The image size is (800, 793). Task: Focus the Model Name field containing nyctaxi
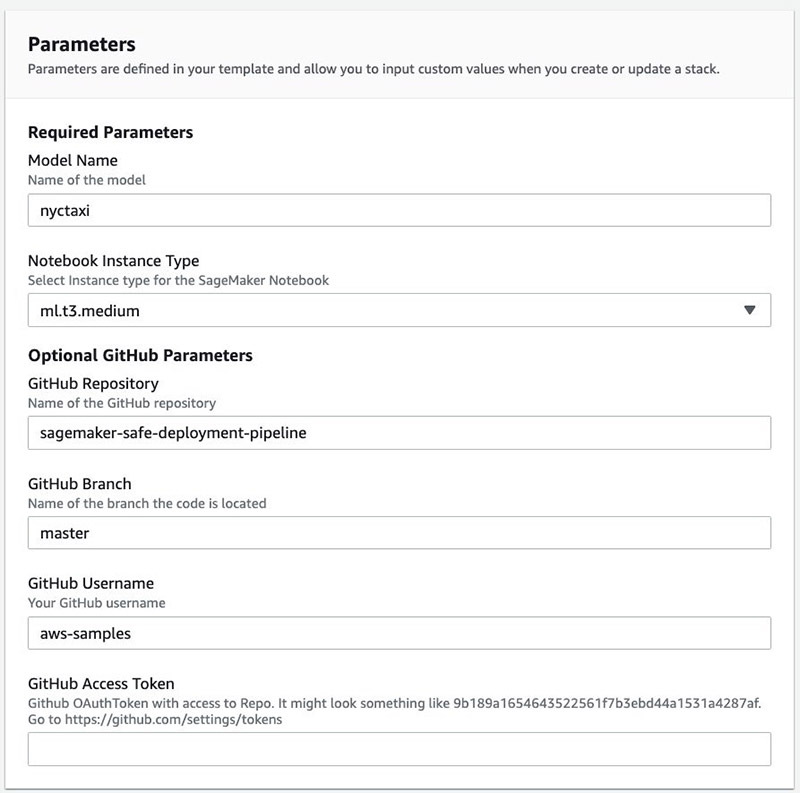[x=399, y=210]
